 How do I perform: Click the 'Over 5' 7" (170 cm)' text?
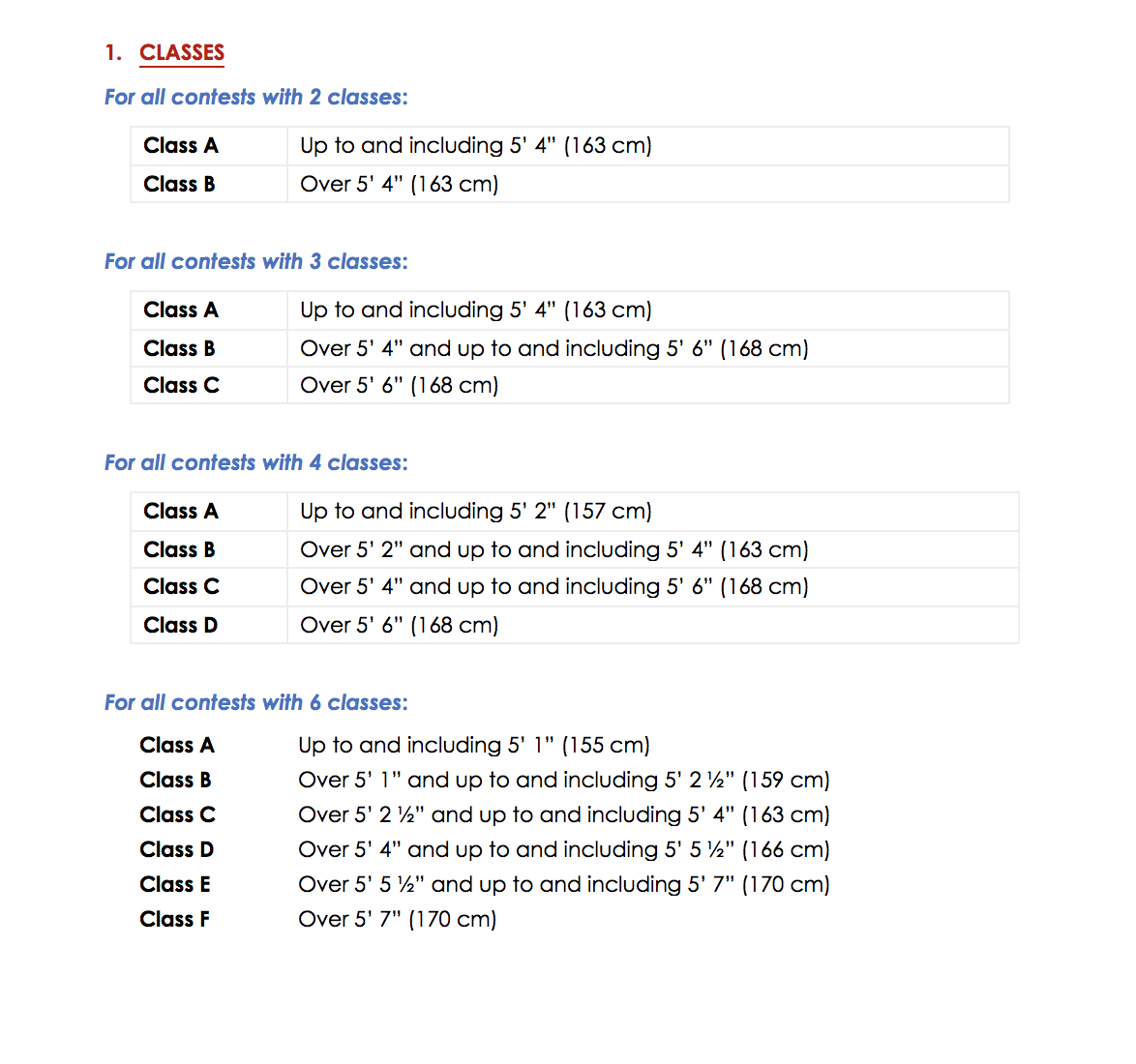coord(397,920)
